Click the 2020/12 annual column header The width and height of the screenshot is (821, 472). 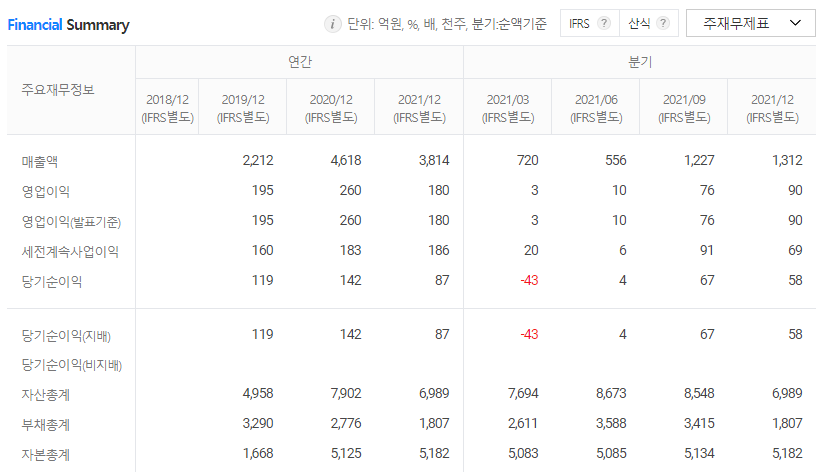pos(331,108)
